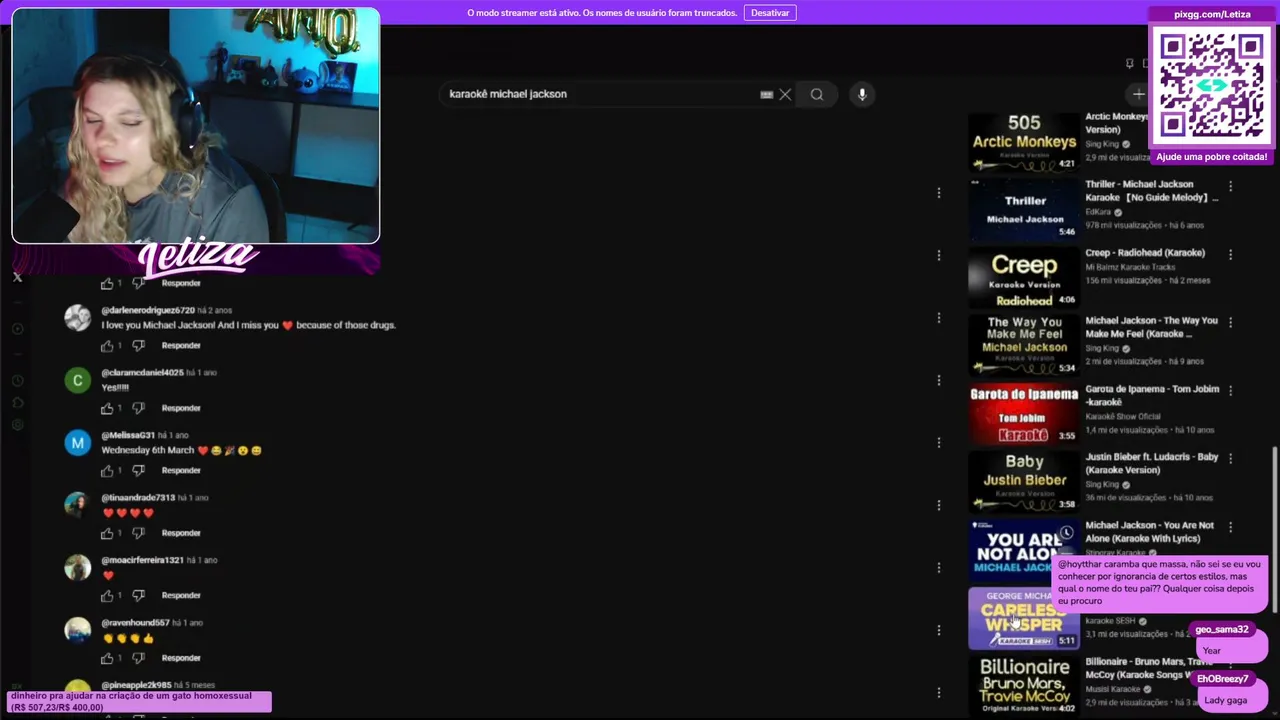Reply to claramcdaniel4025 via Responder
Screen dimensions: 1280x720
click(x=181, y=408)
